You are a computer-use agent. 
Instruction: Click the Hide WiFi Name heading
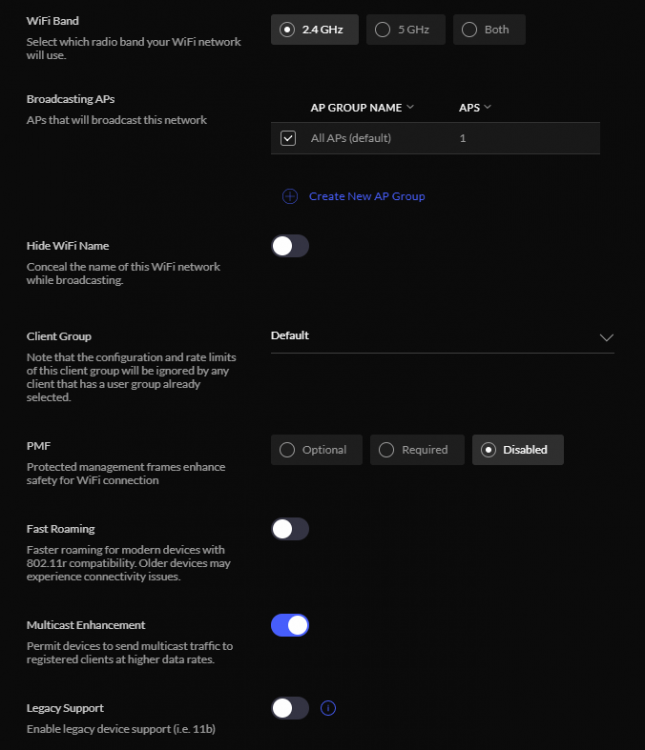click(x=67, y=246)
